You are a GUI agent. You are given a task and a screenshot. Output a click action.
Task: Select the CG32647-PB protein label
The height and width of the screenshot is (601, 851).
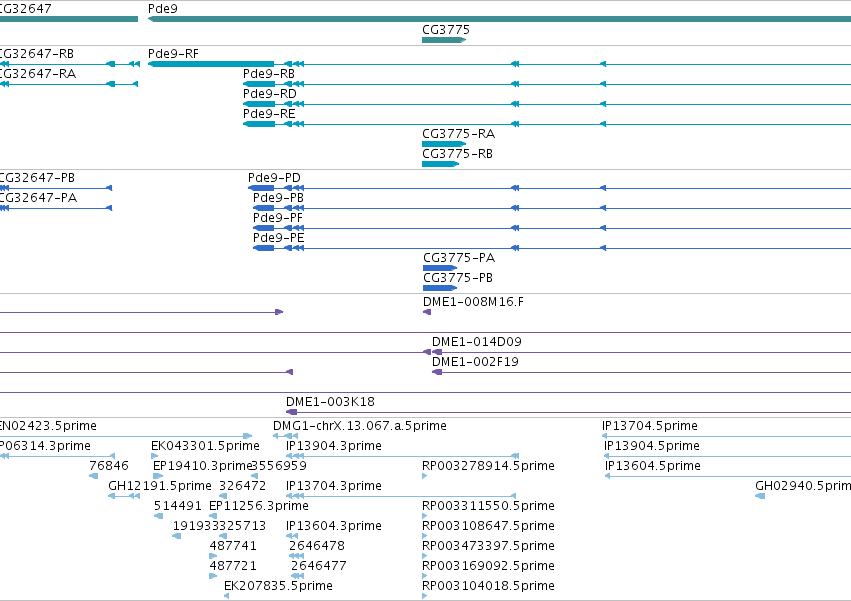pyautogui.click(x=37, y=178)
